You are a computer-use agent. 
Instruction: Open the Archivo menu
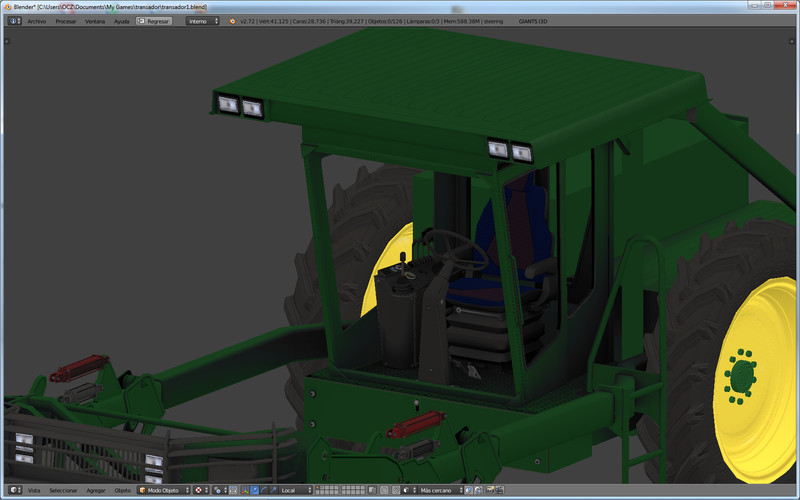pos(36,20)
